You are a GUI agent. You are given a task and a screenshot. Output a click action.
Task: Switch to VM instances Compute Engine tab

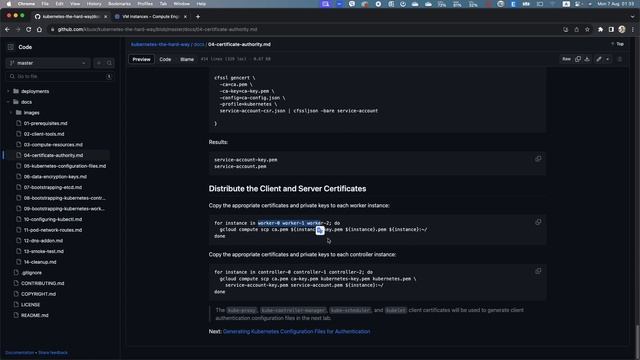tap(150, 17)
